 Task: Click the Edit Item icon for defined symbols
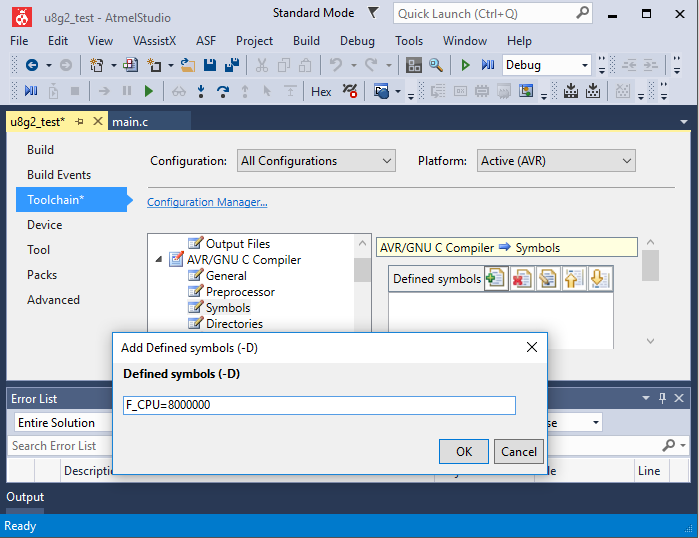pyautogui.click(x=547, y=279)
